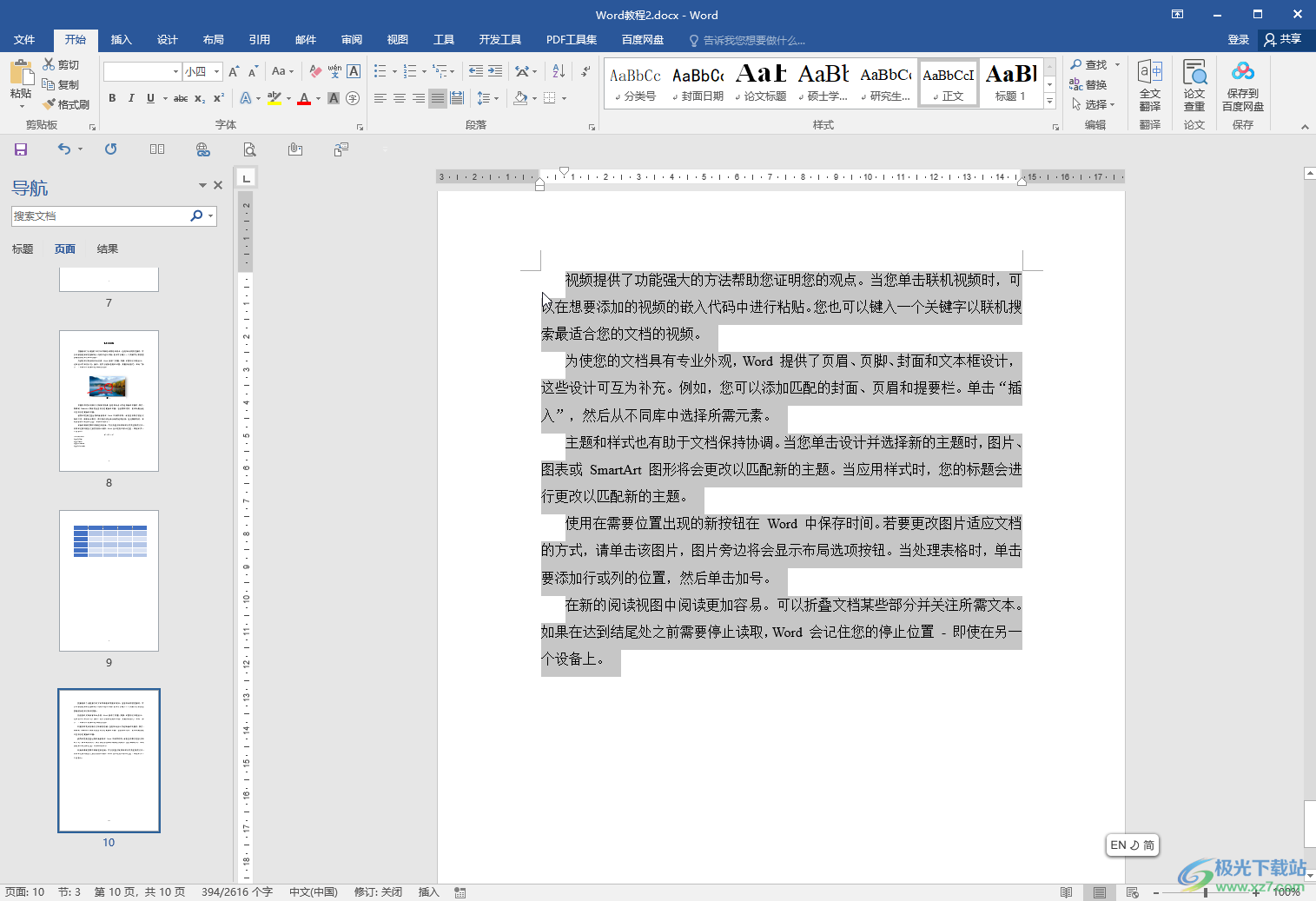This screenshot has width=1316, height=901.
Task: Show or hide paragraph marks
Action: [586, 71]
